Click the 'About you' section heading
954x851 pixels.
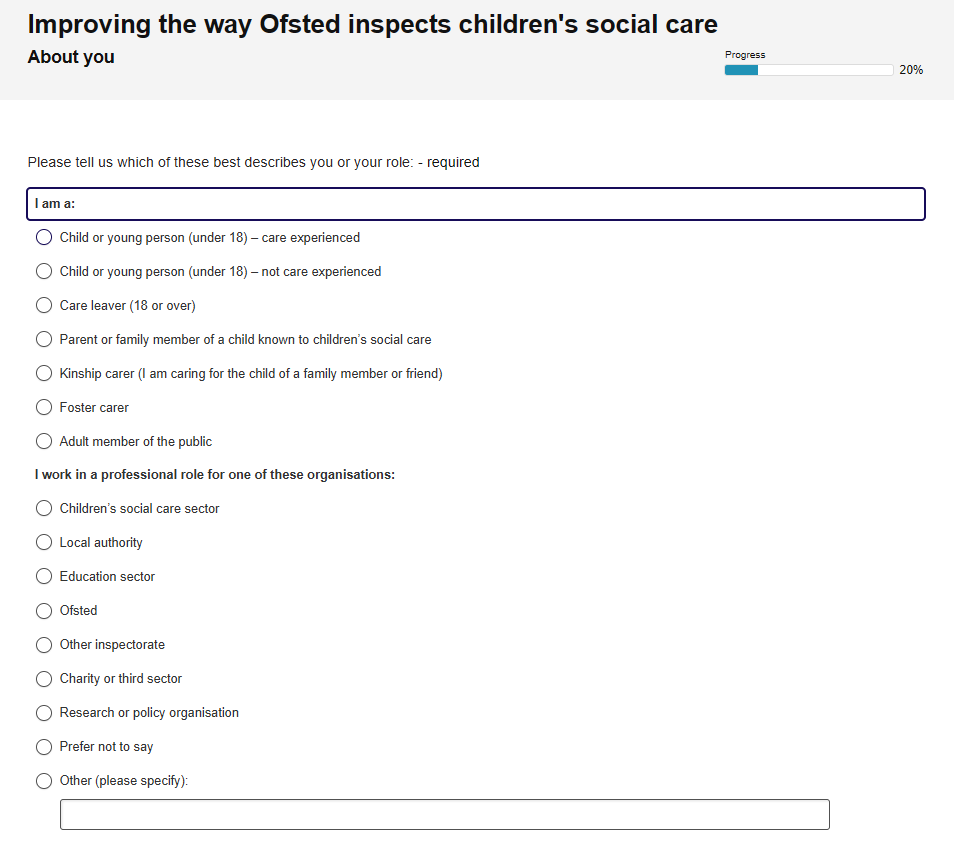[71, 57]
